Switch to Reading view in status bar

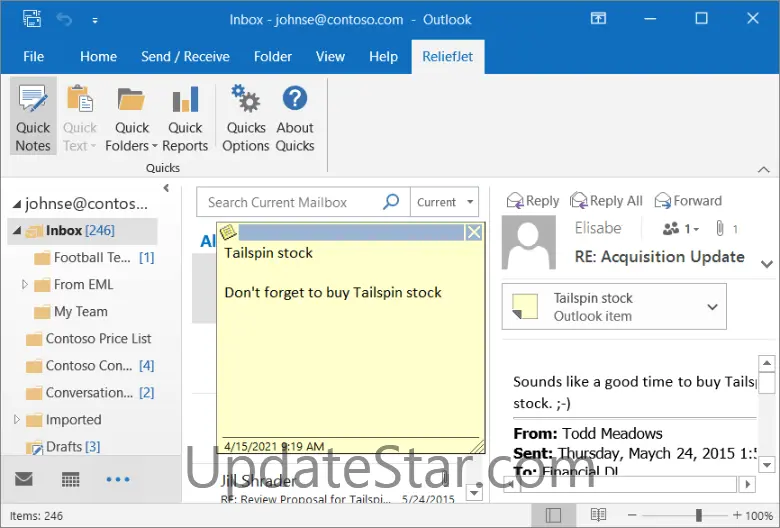coord(598,515)
